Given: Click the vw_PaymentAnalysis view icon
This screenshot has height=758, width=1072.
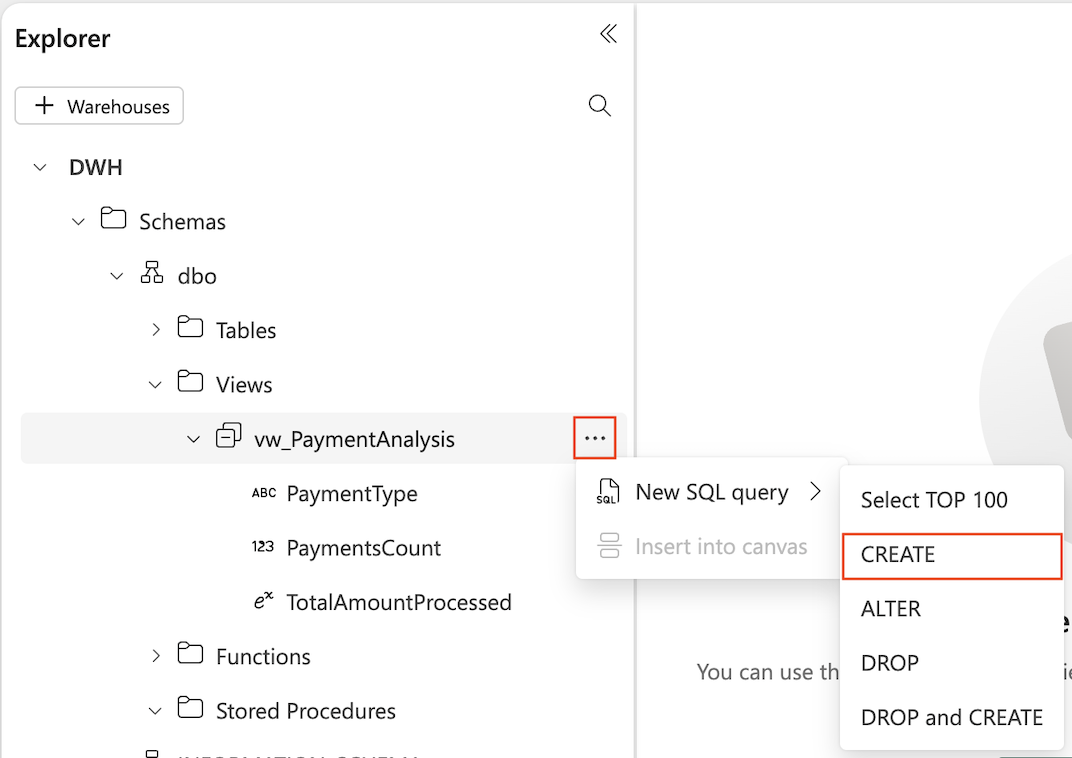Looking at the screenshot, I should 230,437.
